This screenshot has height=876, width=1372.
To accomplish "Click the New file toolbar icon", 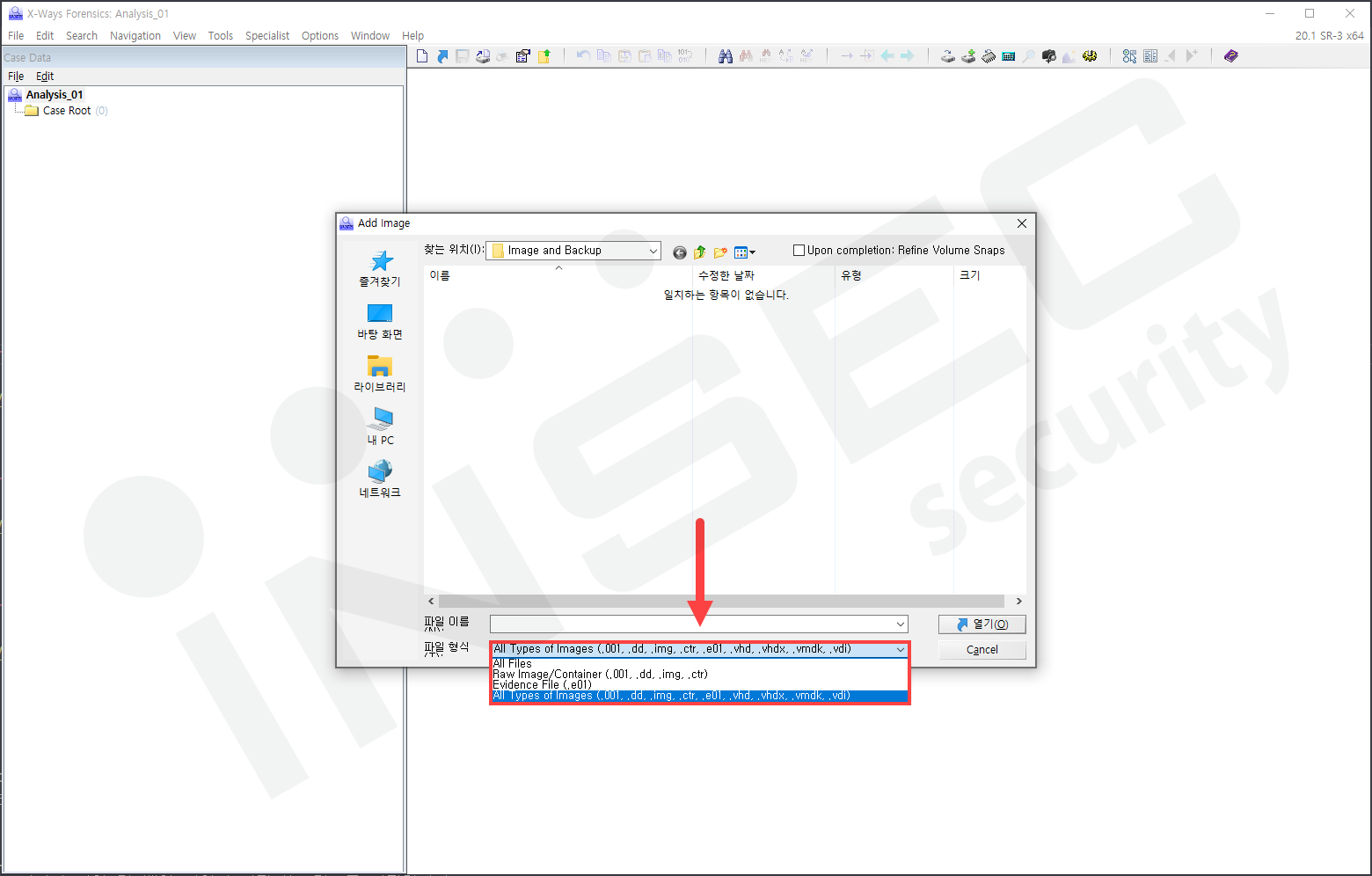I will (422, 56).
